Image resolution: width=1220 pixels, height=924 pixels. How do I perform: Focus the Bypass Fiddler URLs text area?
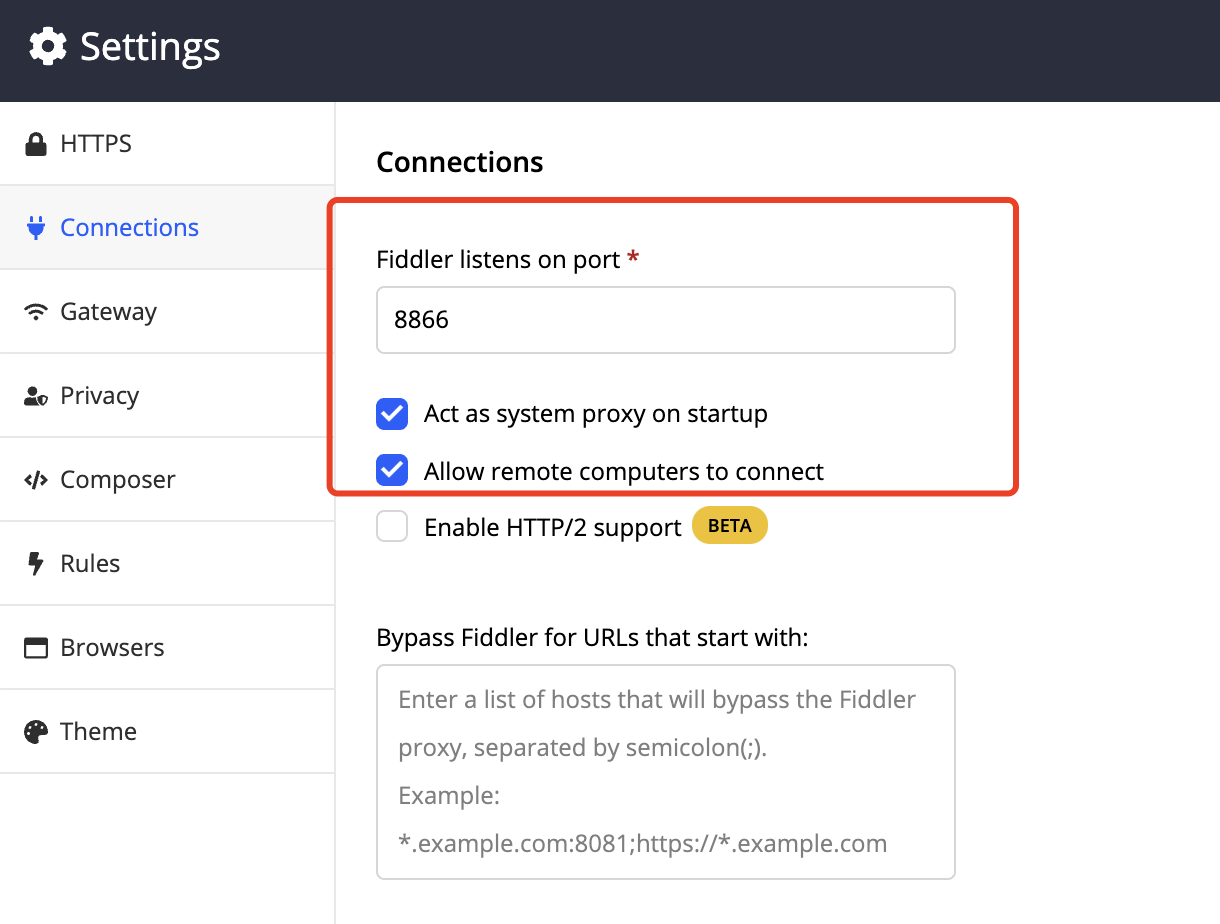[x=665, y=771]
